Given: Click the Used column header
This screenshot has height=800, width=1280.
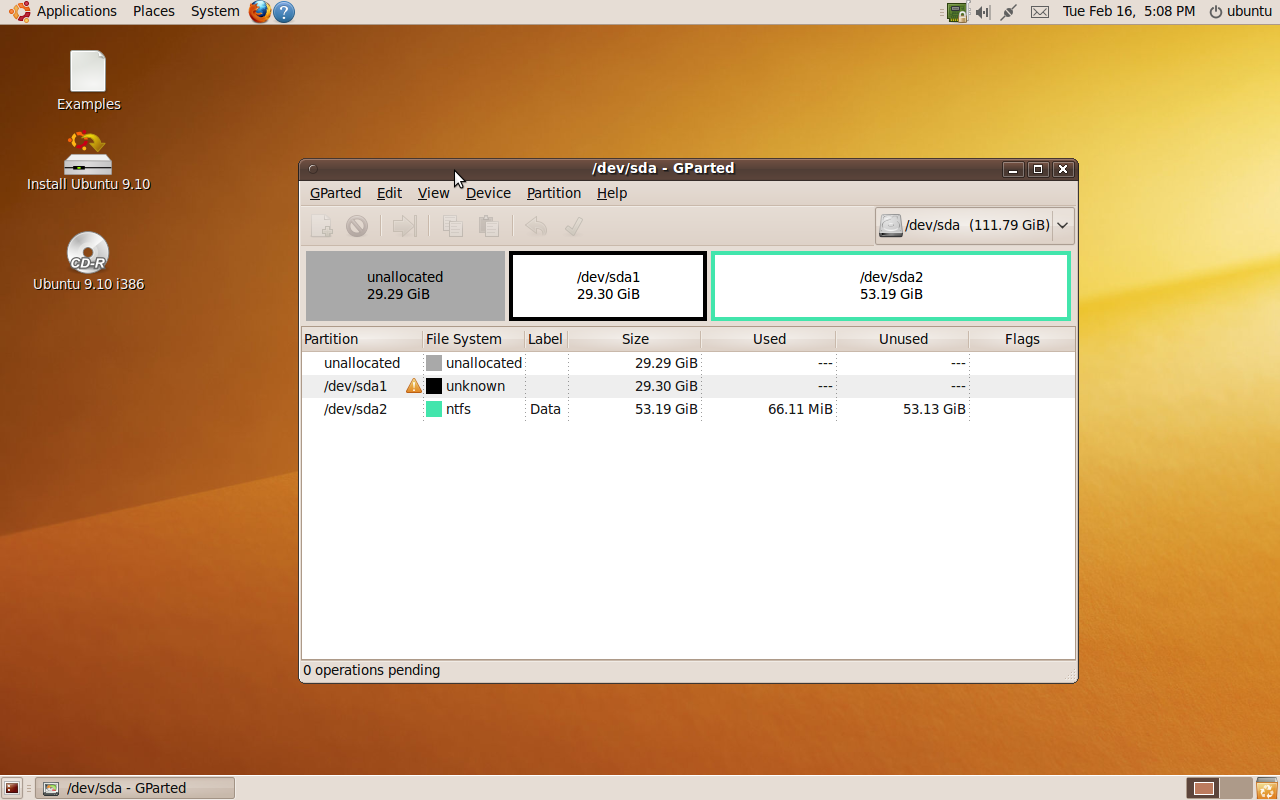Looking at the screenshot, I should coord(768,339).
